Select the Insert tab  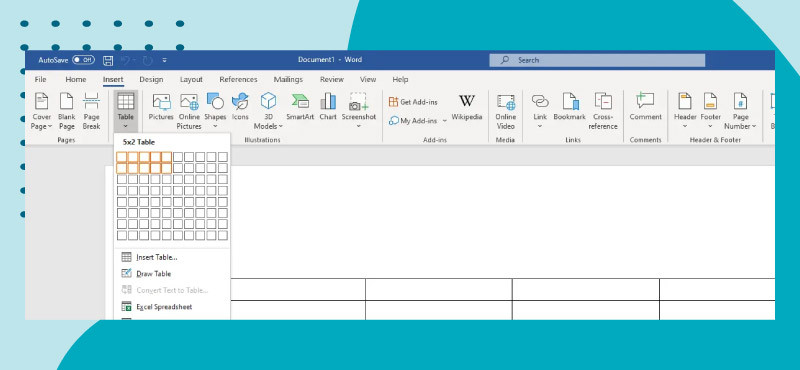(x=113, y=80)
